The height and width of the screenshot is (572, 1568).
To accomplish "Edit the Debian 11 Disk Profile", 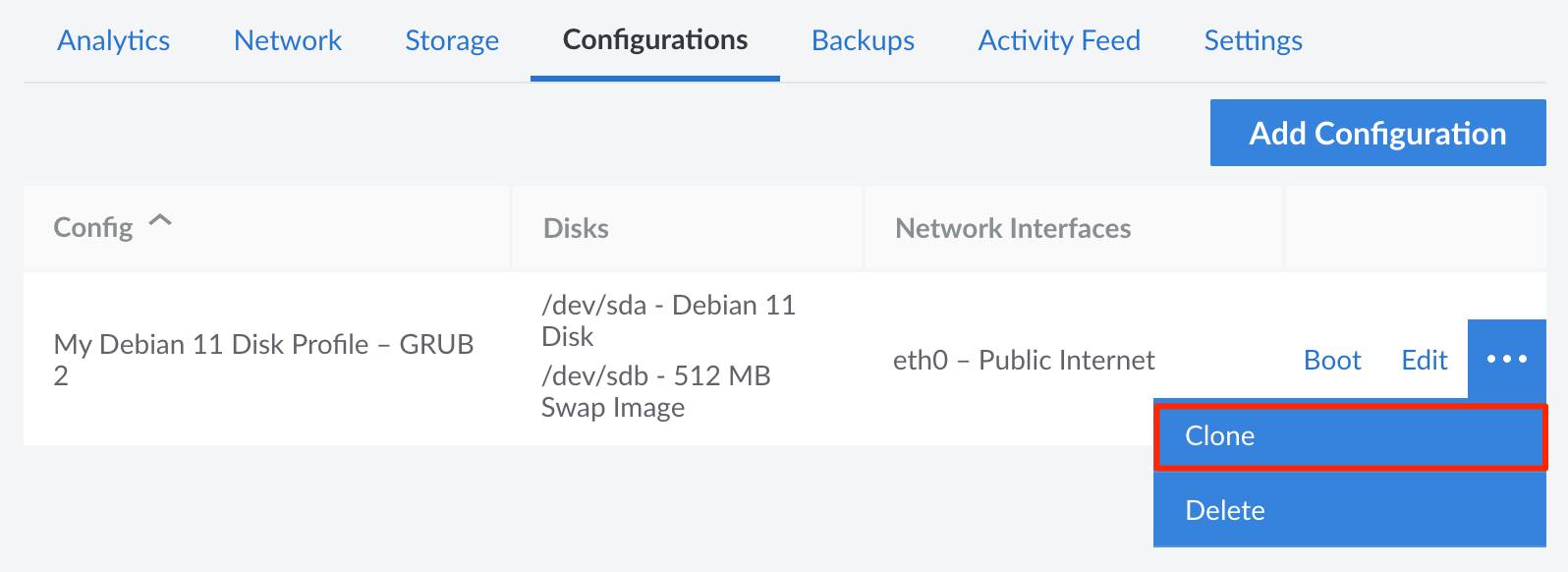I will tap(1424, 360).
